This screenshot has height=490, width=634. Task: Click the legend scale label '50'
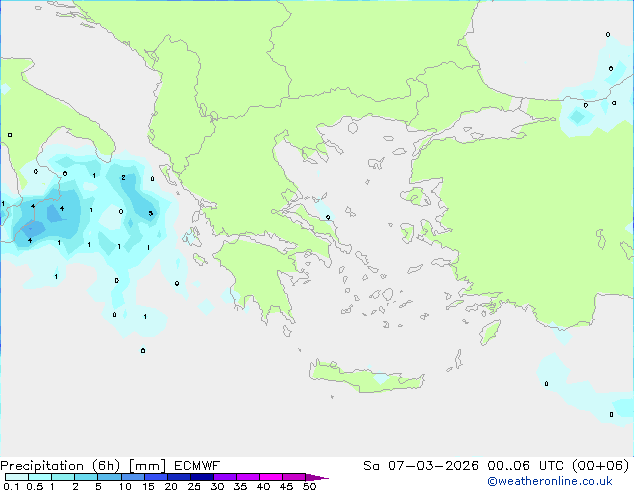coord(309,486)
